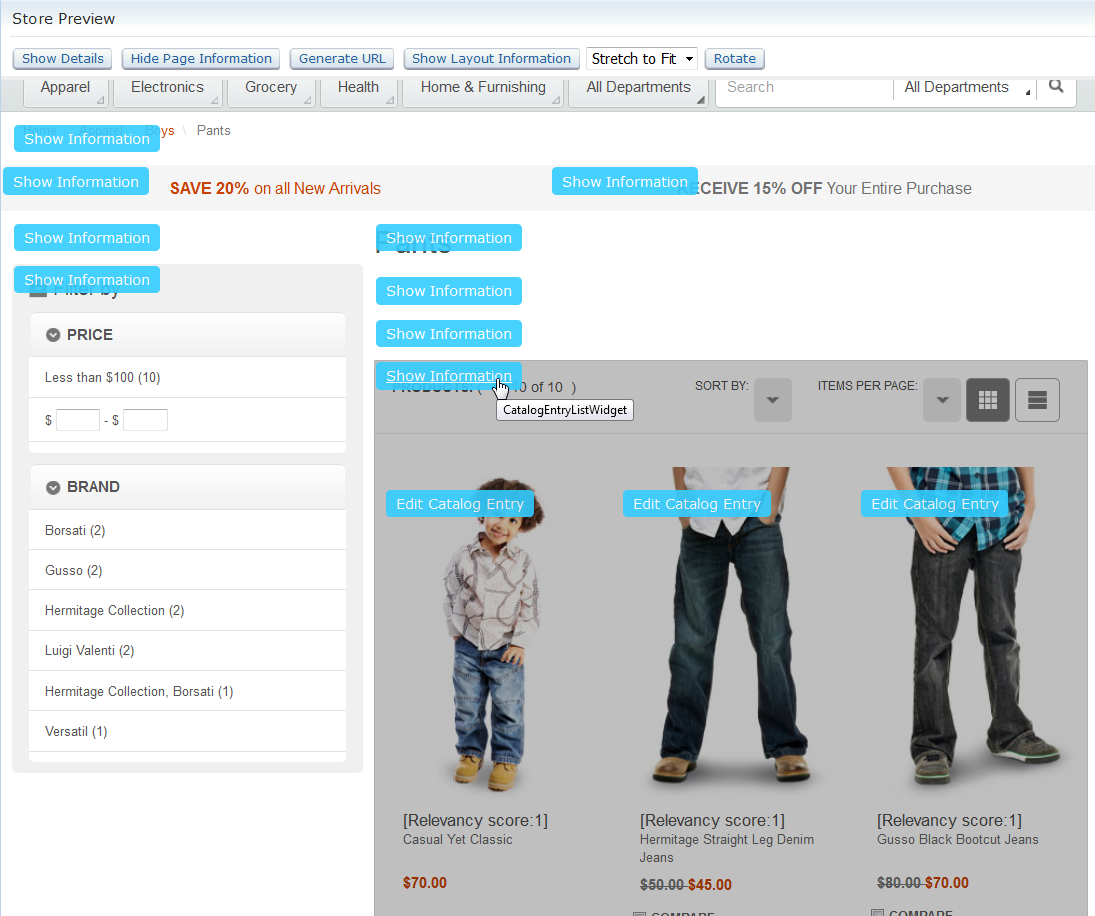Expand the Health department menu
This screenshot has width=1095, height=916.
pyautogui.click(x=358, y=91)
